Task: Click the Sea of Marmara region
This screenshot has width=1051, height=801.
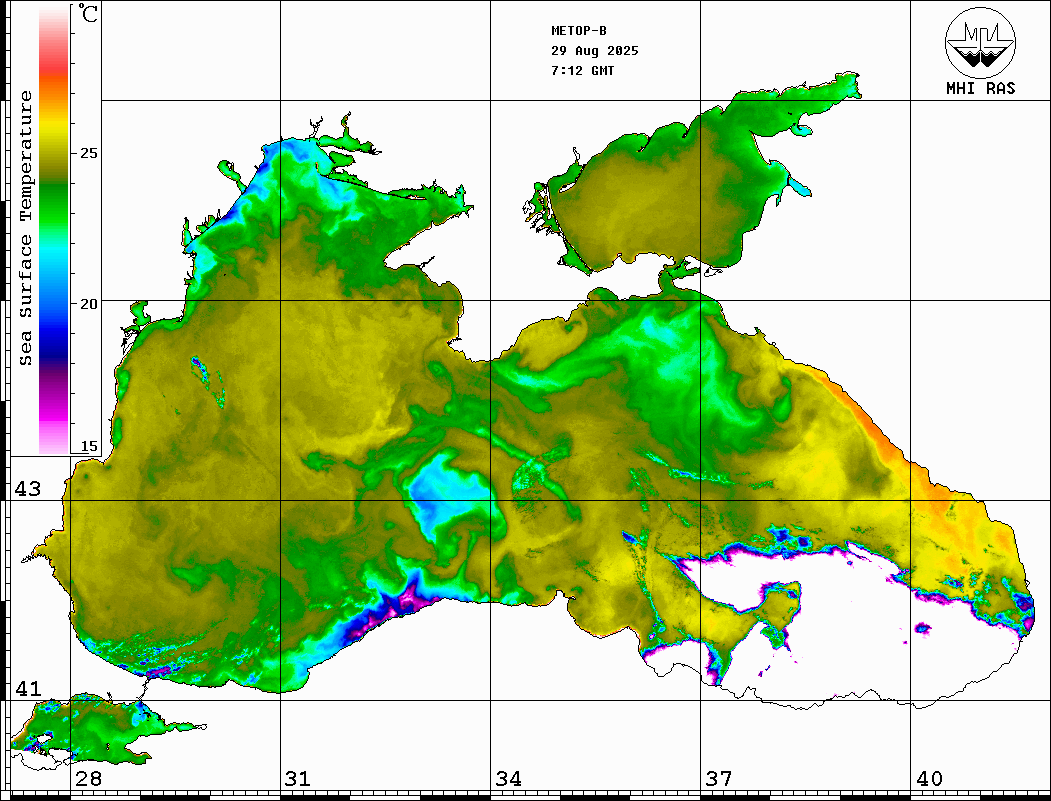Action: (94, 733)
